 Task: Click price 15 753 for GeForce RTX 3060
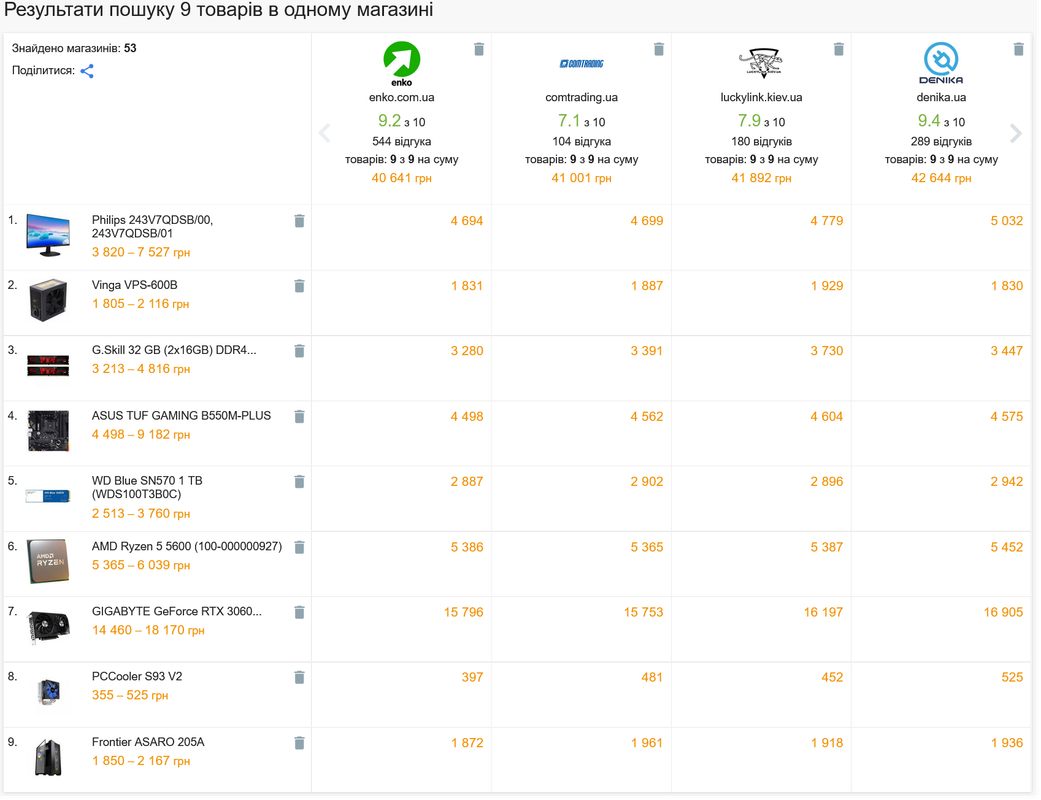tap(643, 612)
